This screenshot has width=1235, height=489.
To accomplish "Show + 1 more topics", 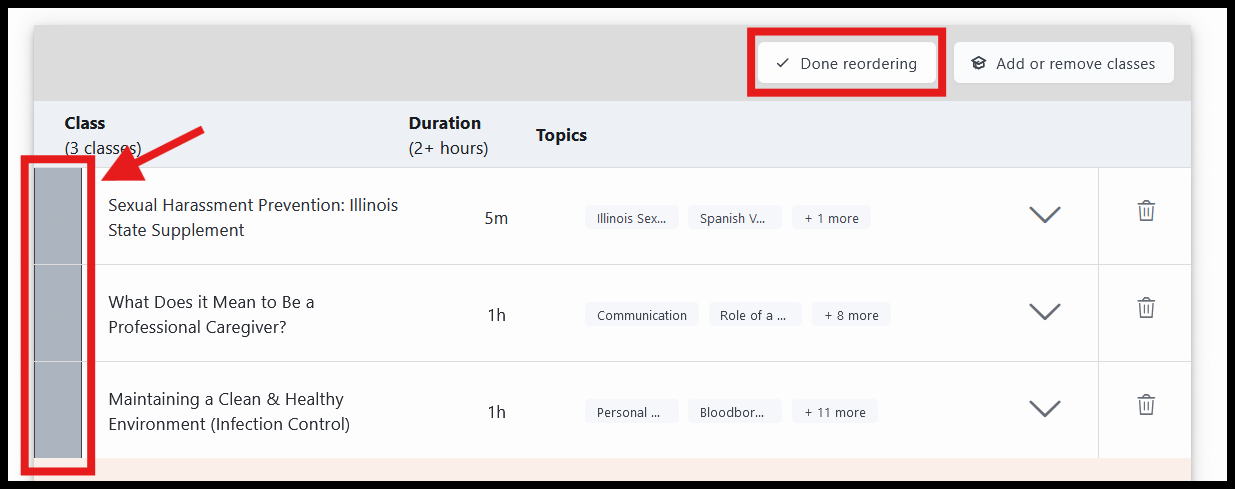I will click(831, 218).
